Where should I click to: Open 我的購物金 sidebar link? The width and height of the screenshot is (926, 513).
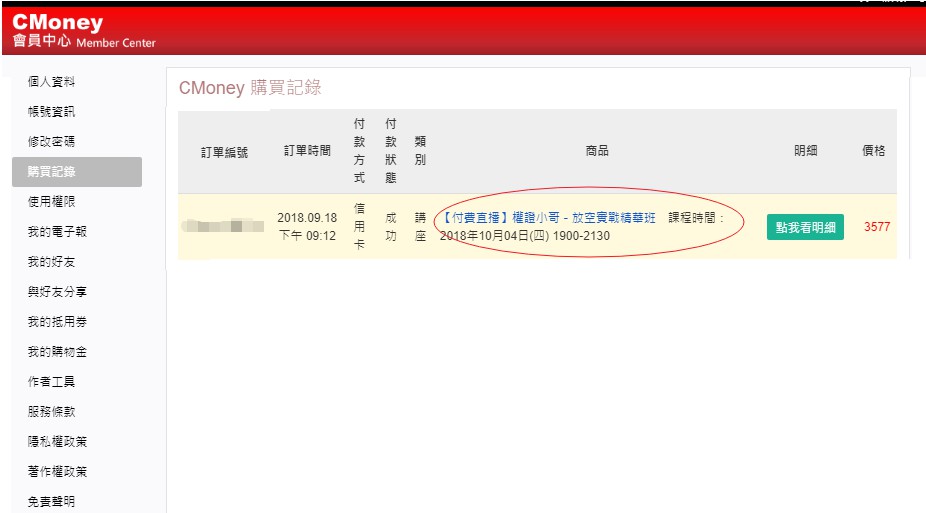57,352
